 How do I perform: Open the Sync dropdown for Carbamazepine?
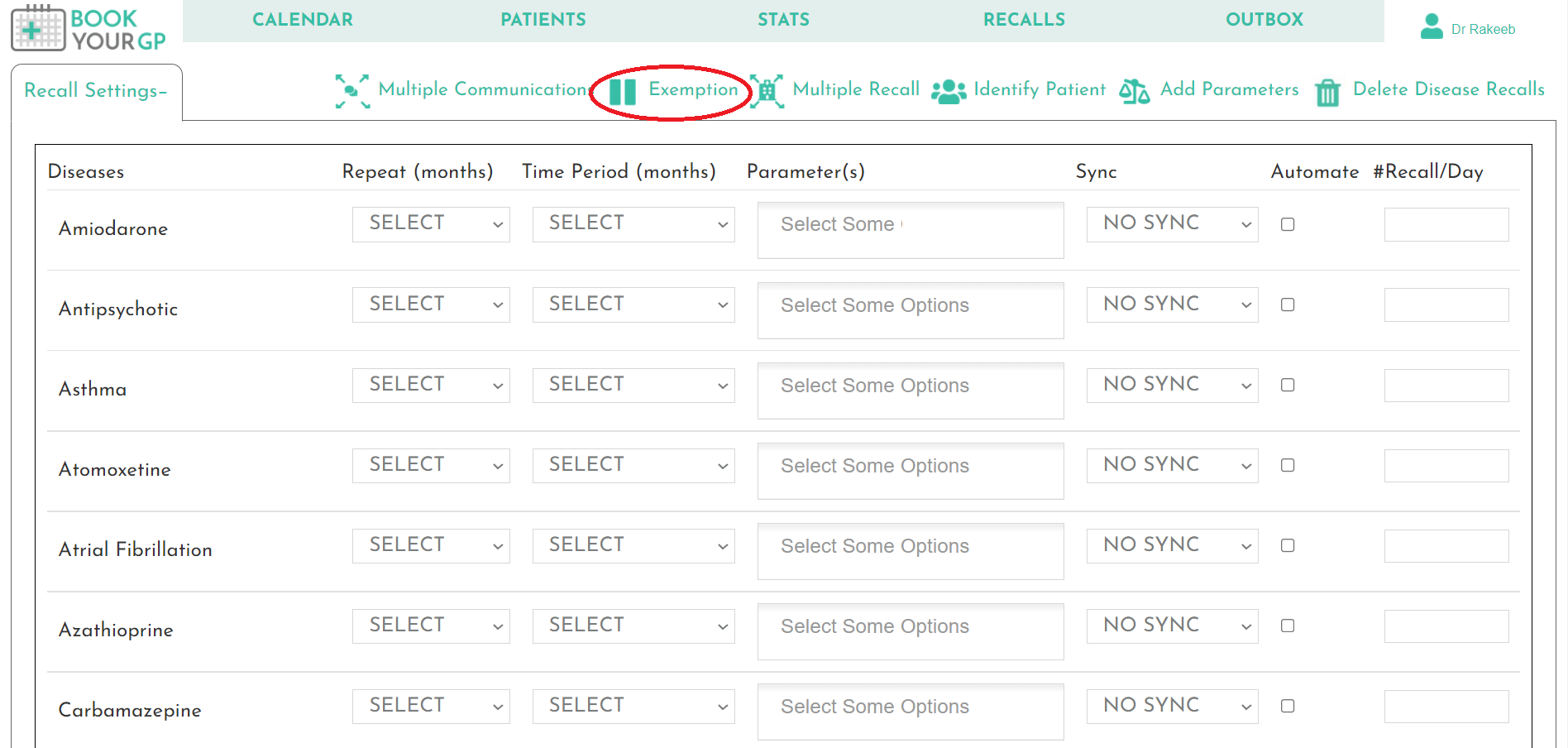pyautogui.click(x=1172, y=706)
